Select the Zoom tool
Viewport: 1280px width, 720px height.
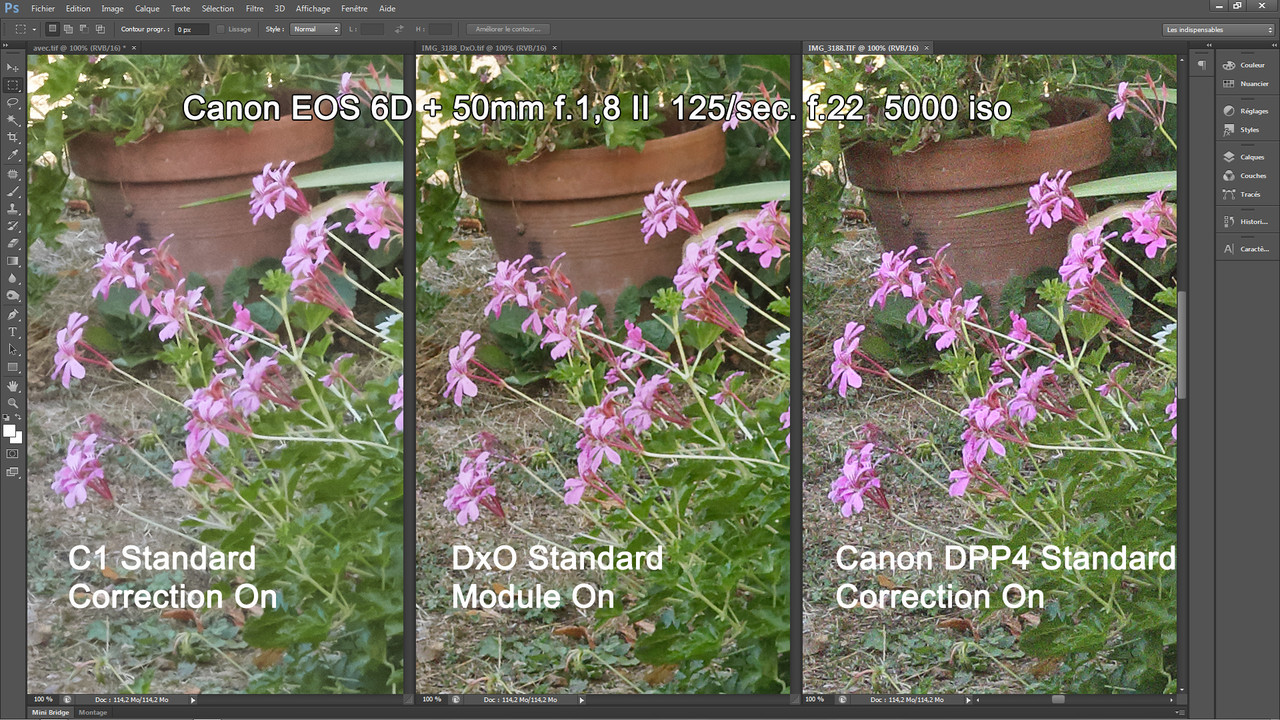coord(13,401)
